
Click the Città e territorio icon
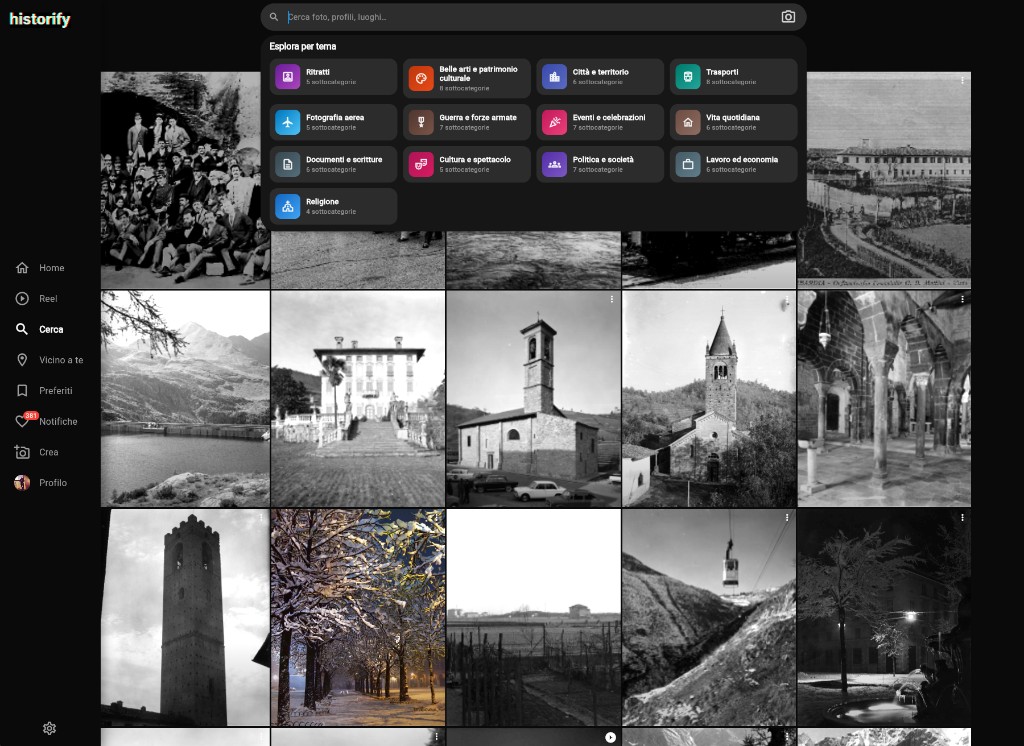point(554,76)
